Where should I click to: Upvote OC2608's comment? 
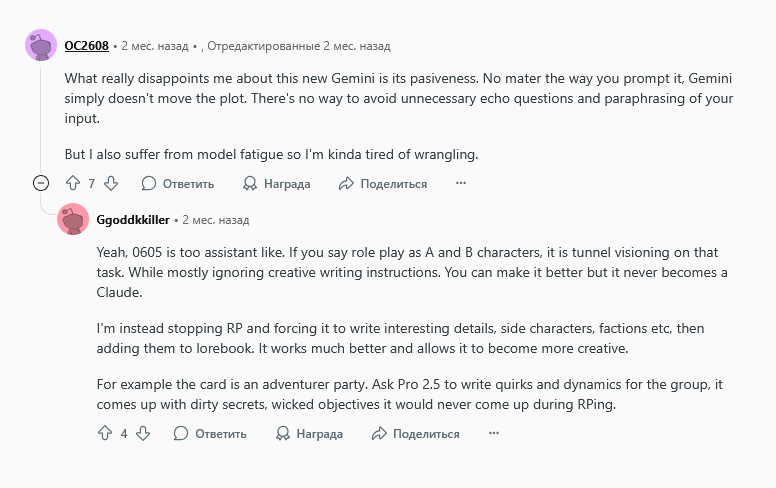72,183
